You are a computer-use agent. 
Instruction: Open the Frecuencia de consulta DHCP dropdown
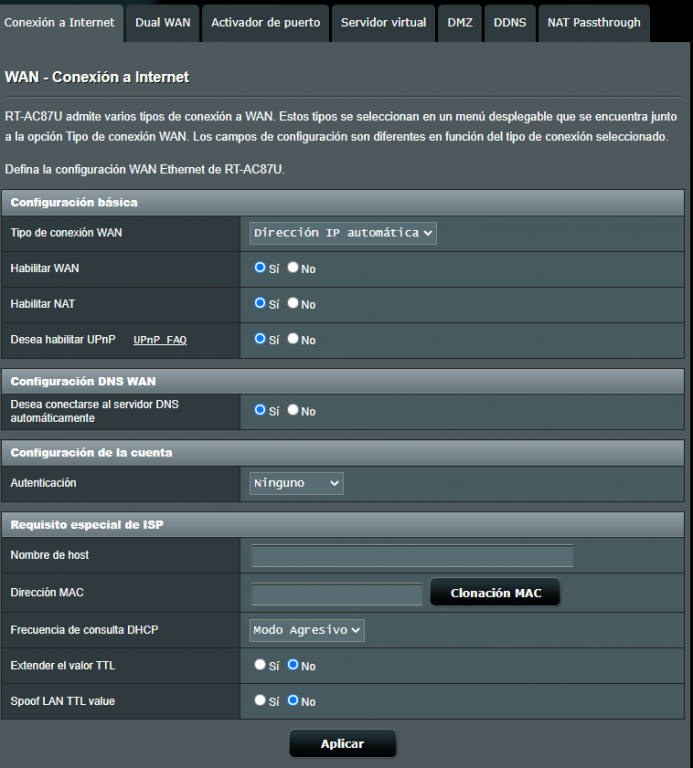click(307, 630)
